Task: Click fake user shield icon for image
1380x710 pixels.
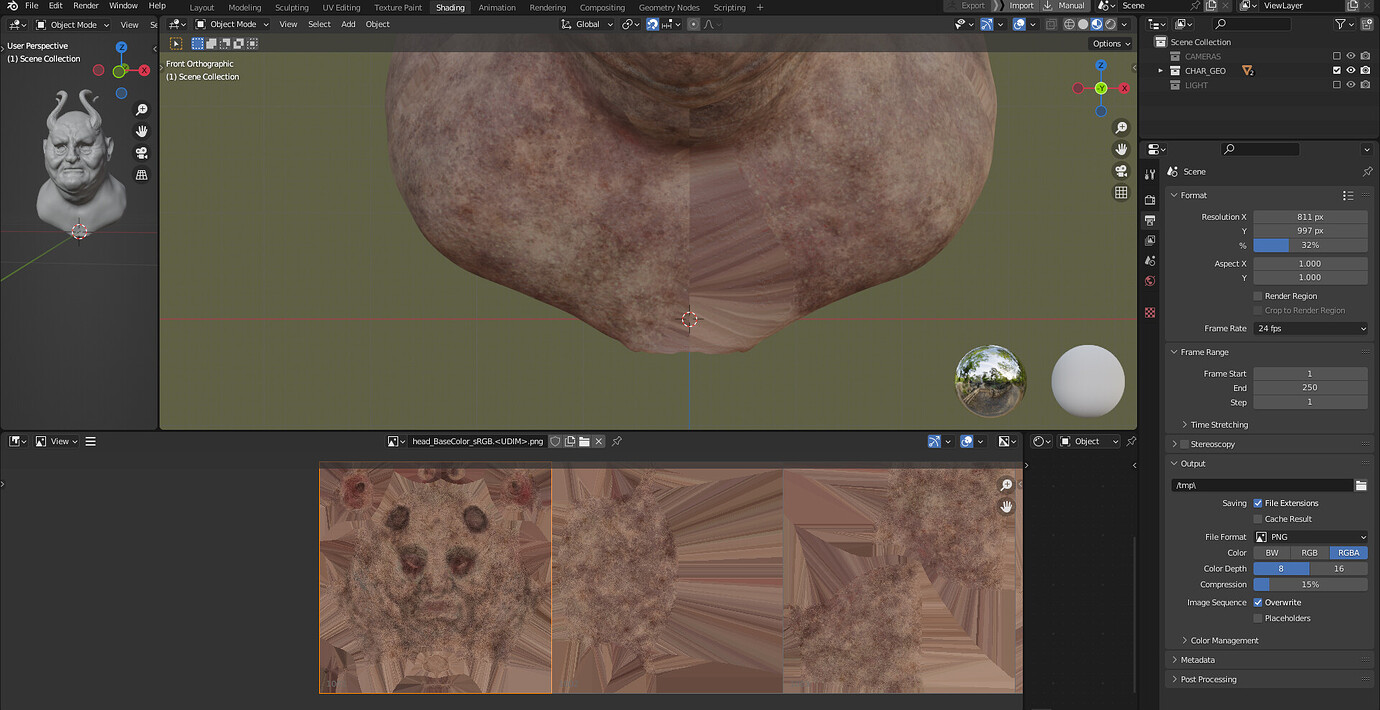Action: click(x=555, y=441)
